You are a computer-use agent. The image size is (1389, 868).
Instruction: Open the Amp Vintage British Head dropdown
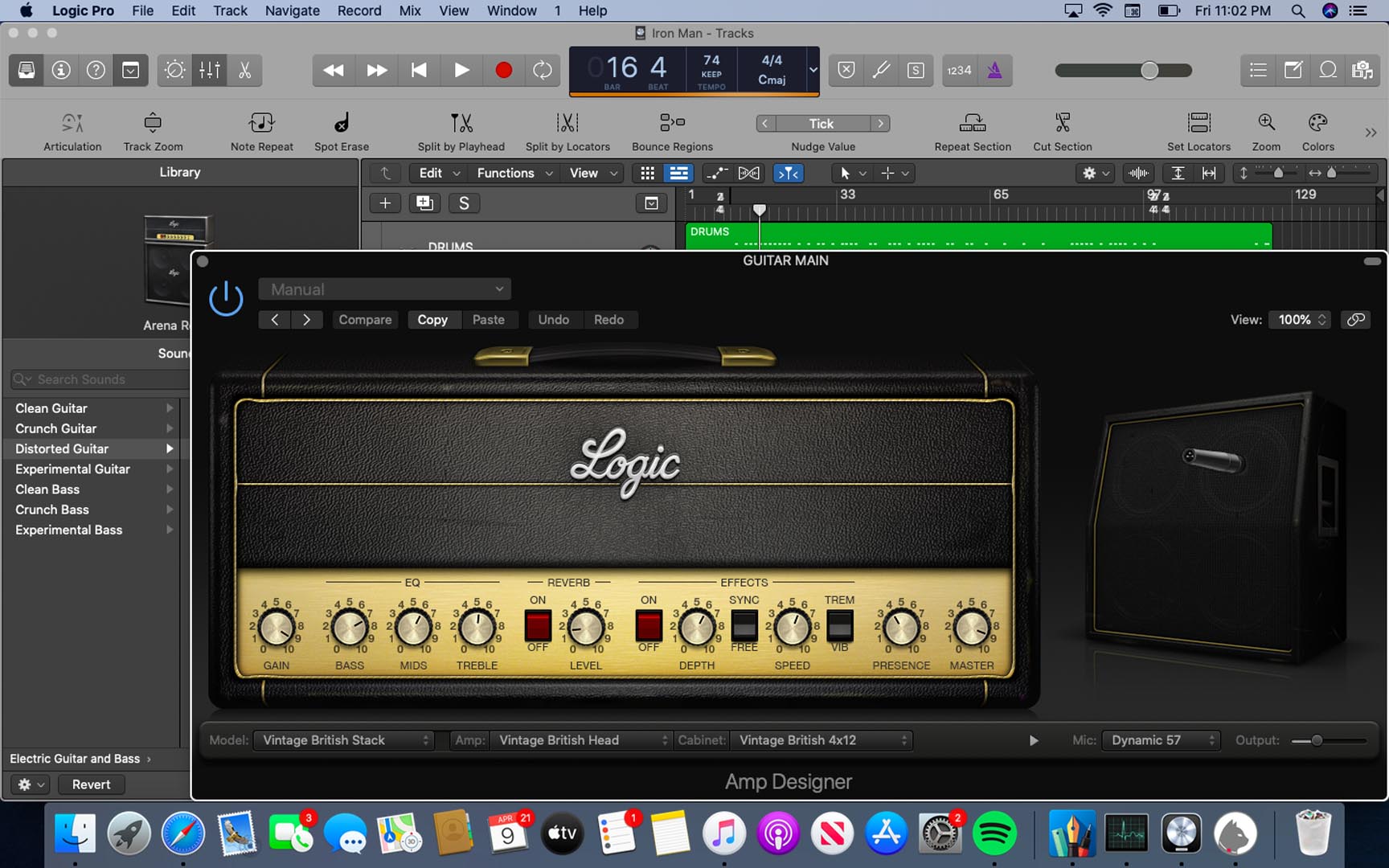pyautogui.click(x=581, y=740)
